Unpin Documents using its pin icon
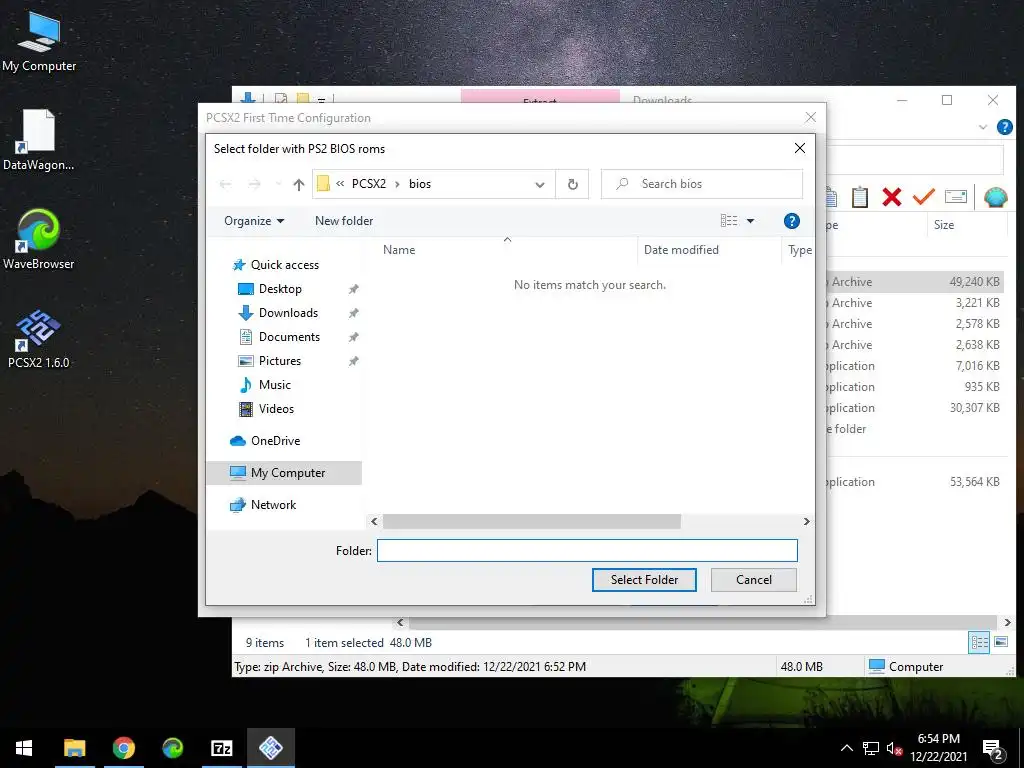The height and width of the screenshot is (768, 1024). 353,337
